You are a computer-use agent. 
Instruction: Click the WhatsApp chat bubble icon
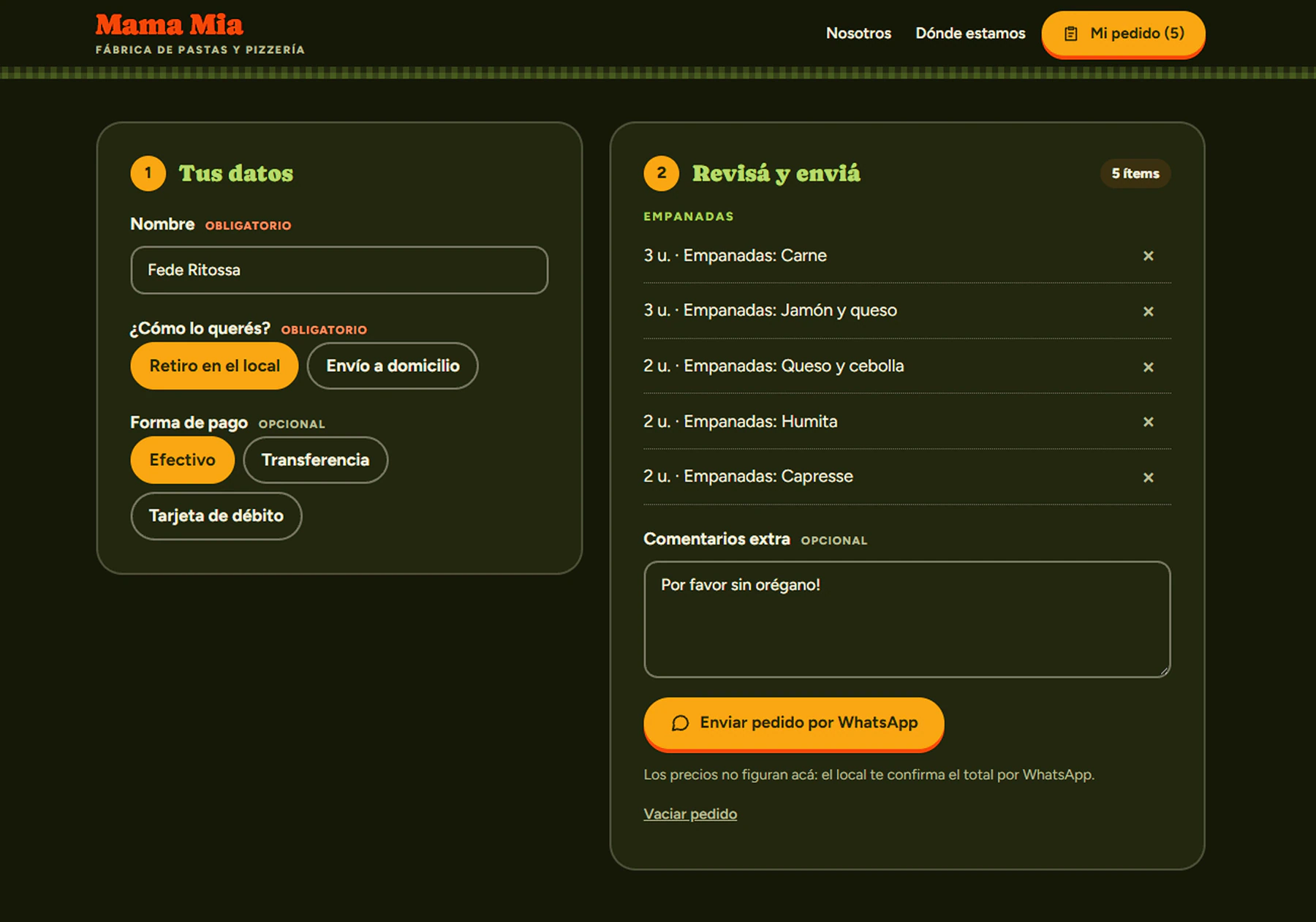pos(680,723)
